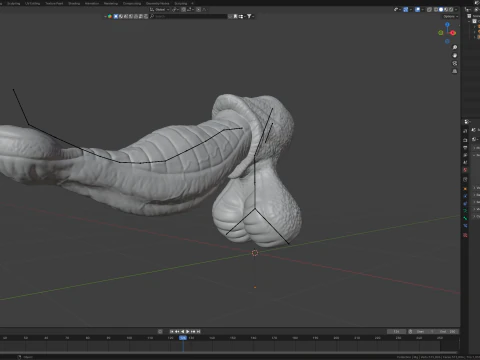Open the orange Object properties tab icon
Screen dimensions: 480x360
pos(465,189)
